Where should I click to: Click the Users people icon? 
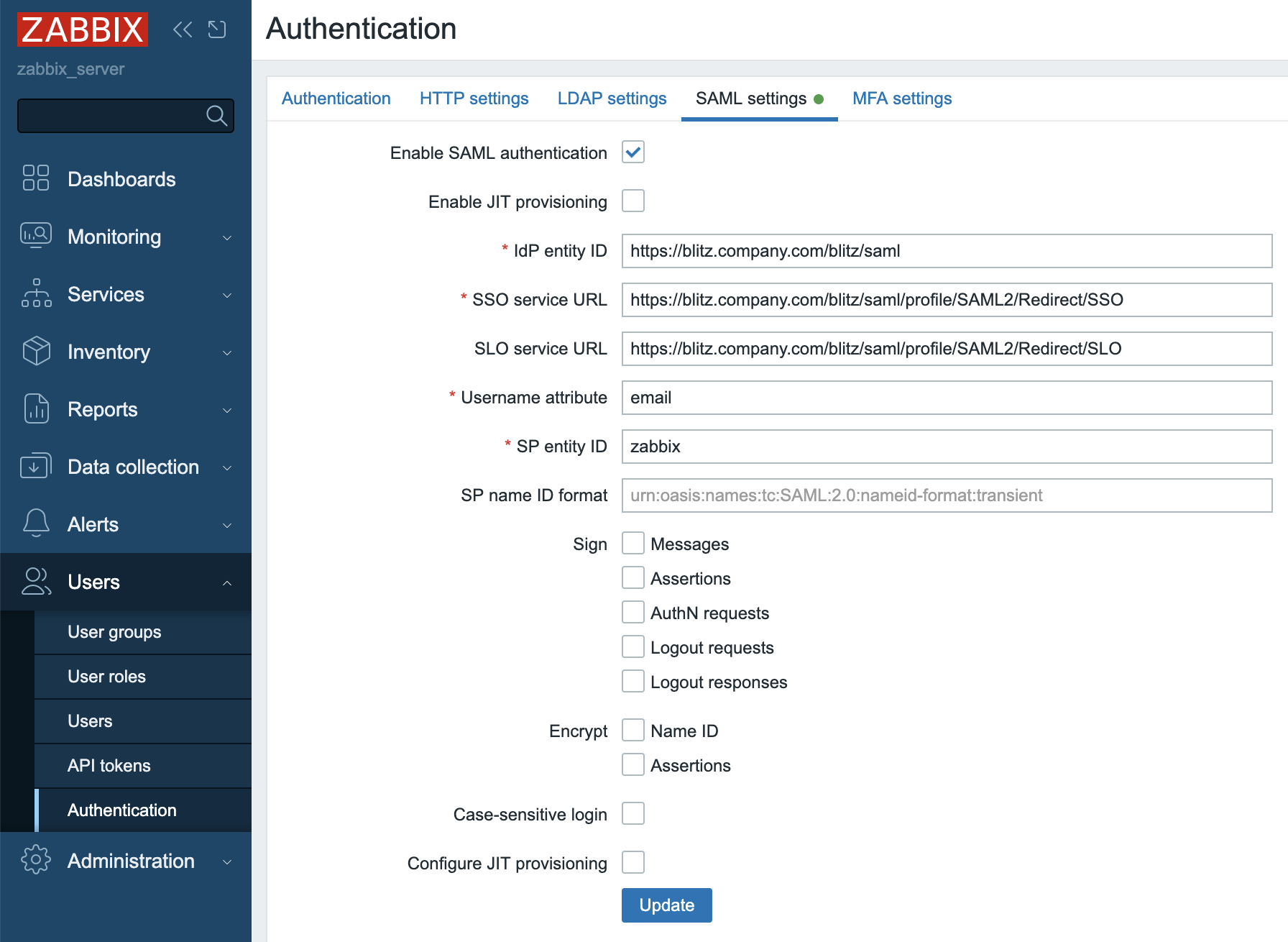tap(36, 581)
